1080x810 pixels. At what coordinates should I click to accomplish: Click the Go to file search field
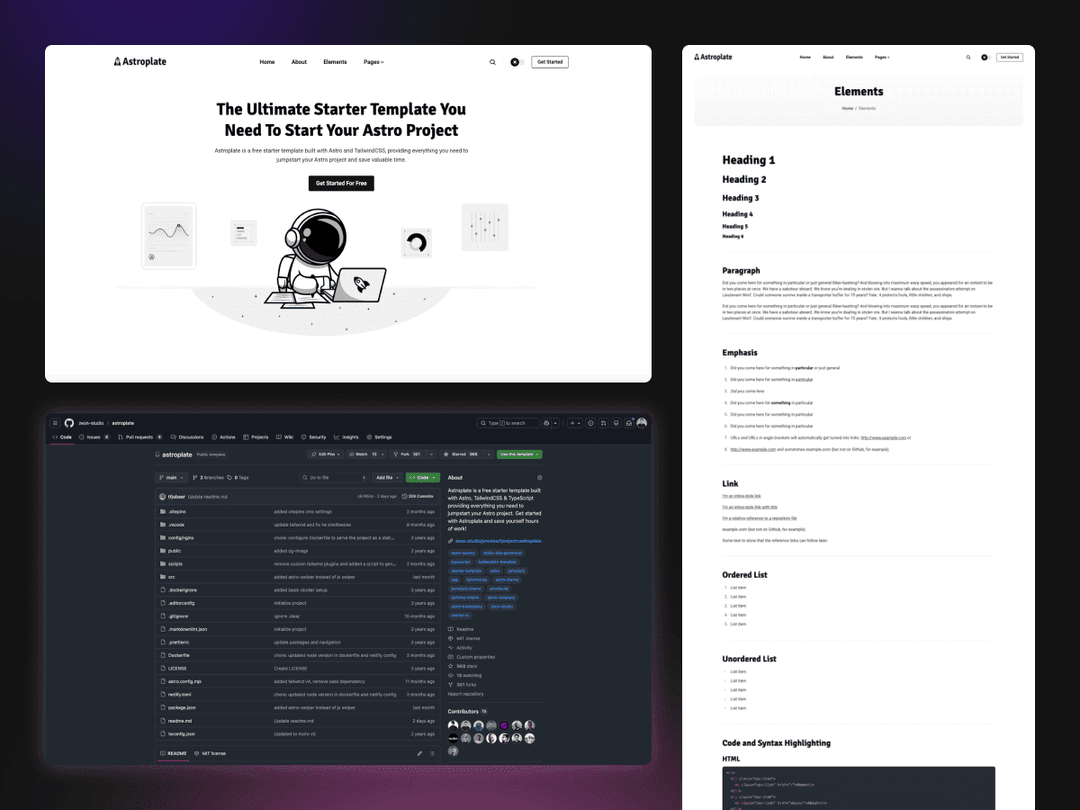[330, 478]
